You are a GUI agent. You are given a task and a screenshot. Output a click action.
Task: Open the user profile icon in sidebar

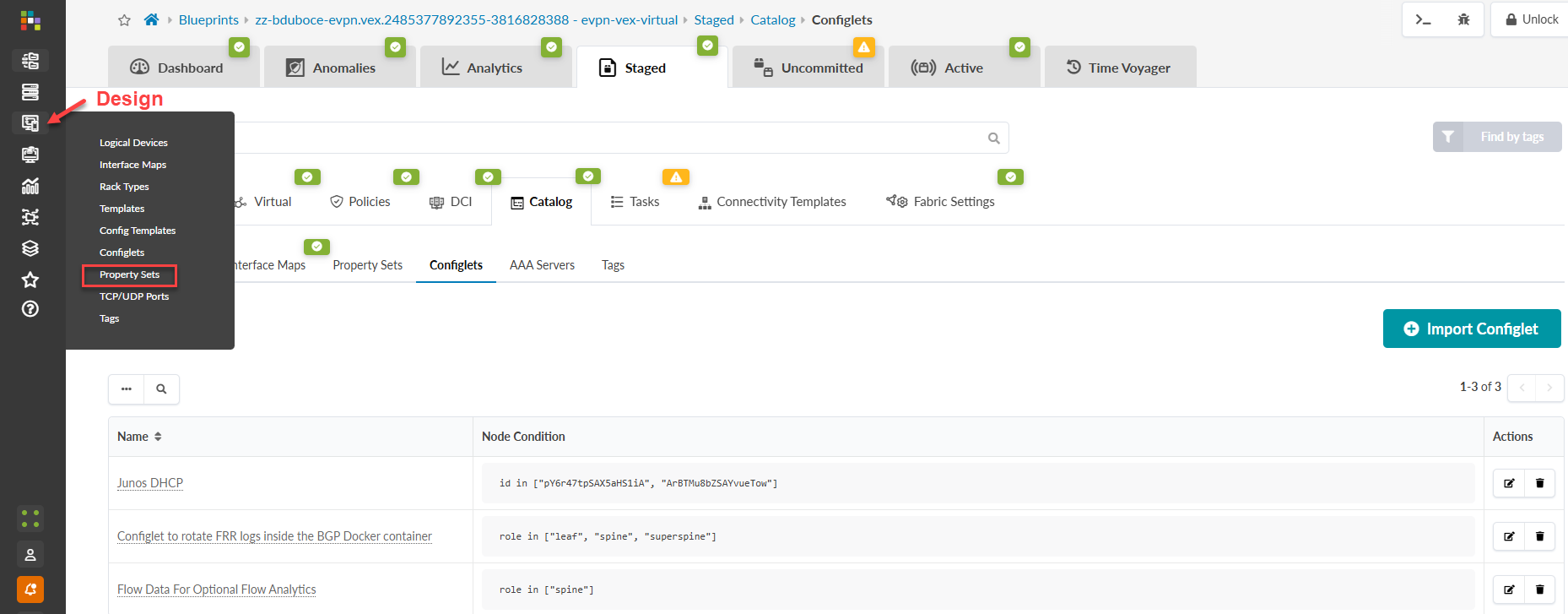pos(30,555)
